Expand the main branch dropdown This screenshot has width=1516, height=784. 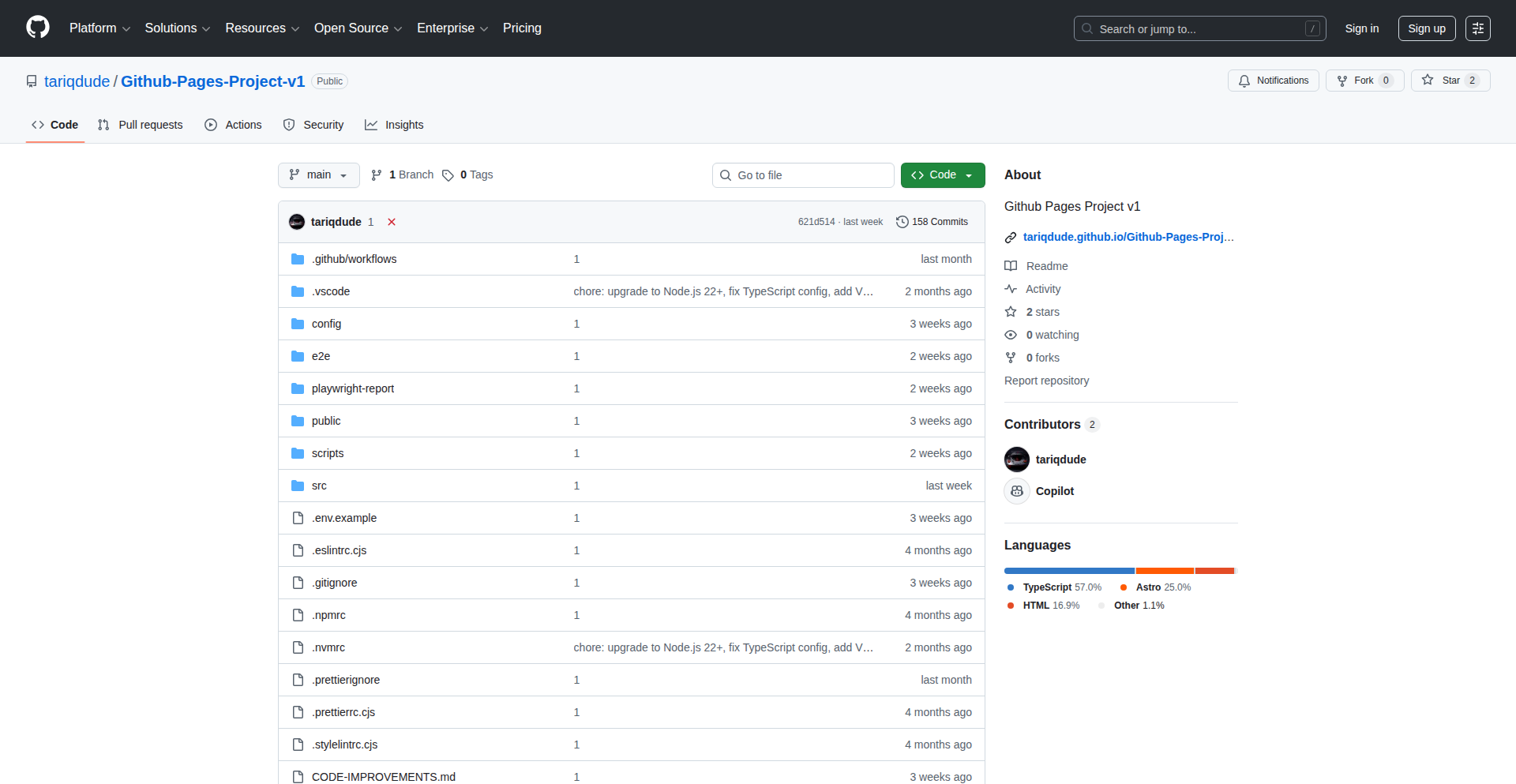(x=318, y=175)
